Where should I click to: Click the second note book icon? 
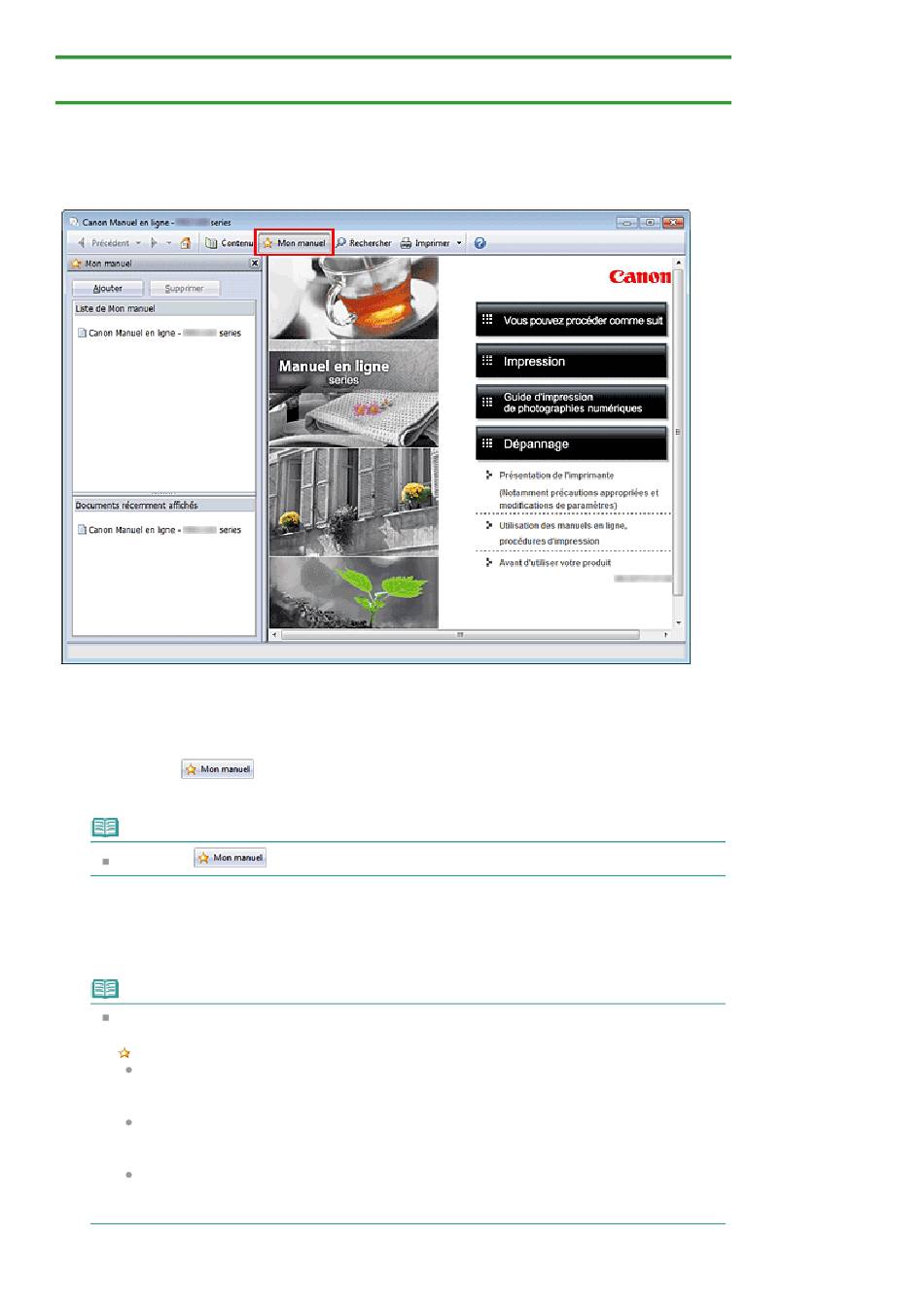click(104, 989)
